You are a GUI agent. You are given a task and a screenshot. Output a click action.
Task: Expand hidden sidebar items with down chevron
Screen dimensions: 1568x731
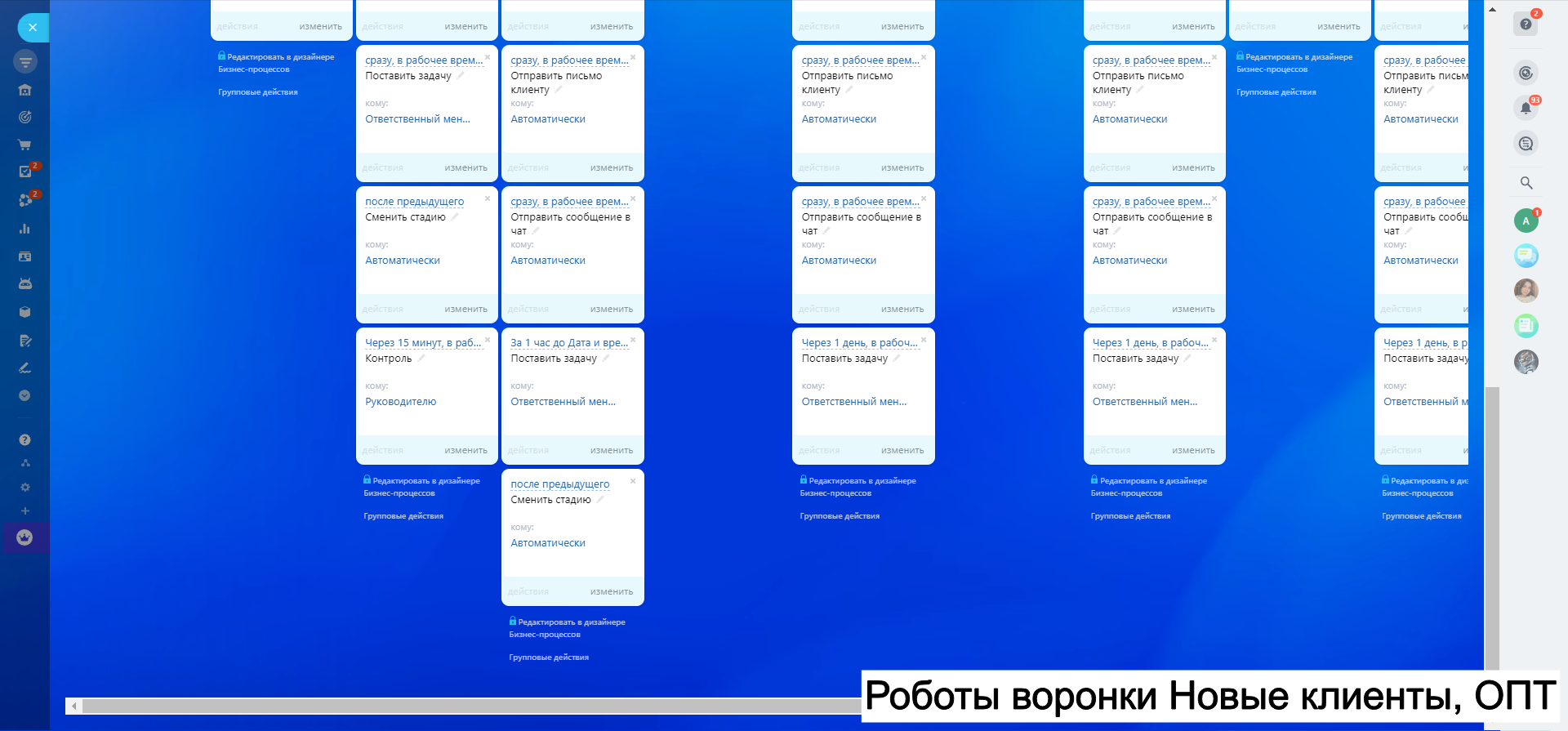(24, 395)
